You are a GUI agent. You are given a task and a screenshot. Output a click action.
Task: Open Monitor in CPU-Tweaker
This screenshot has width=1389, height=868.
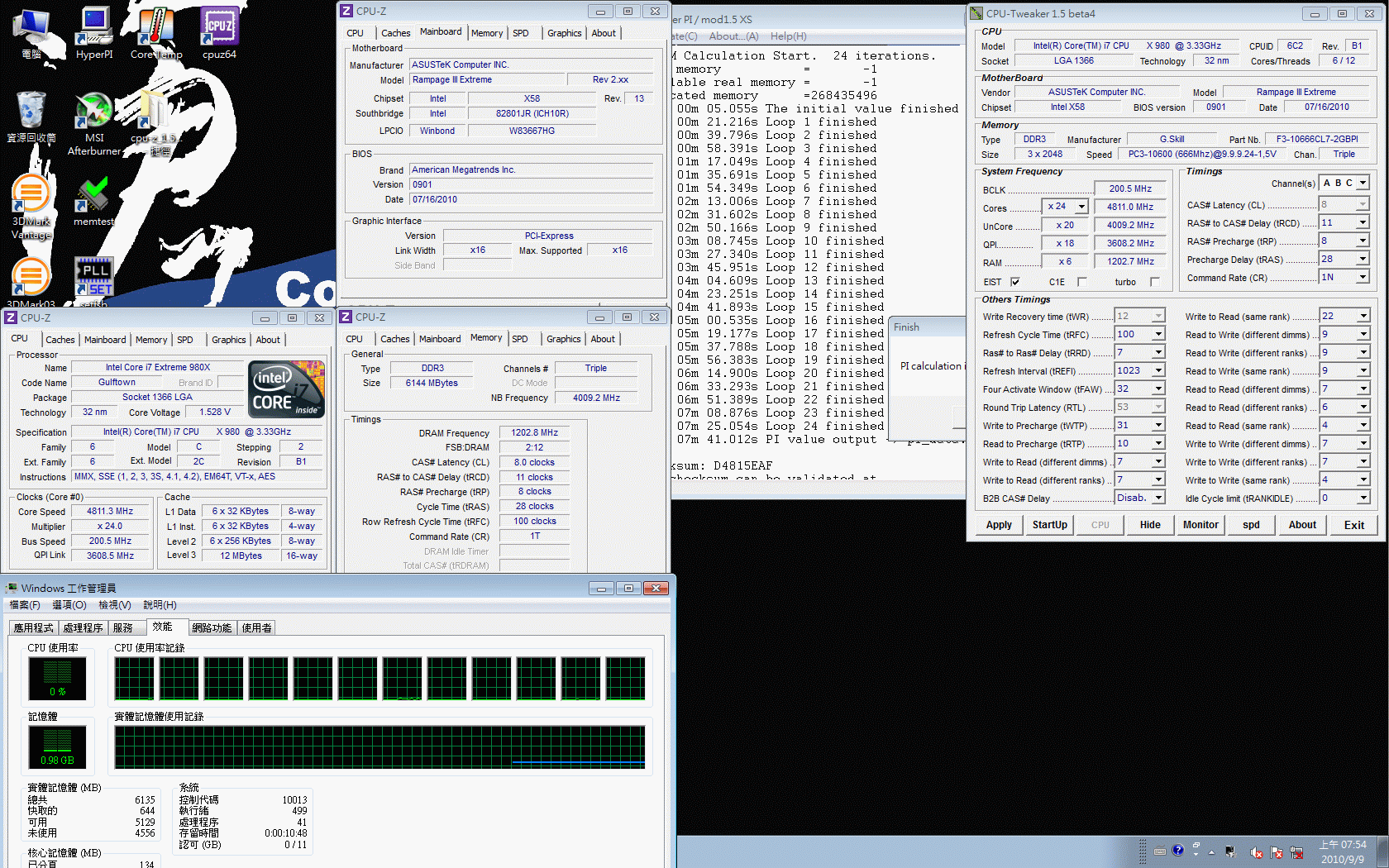pyautogui.click(x=1200, y=525)
